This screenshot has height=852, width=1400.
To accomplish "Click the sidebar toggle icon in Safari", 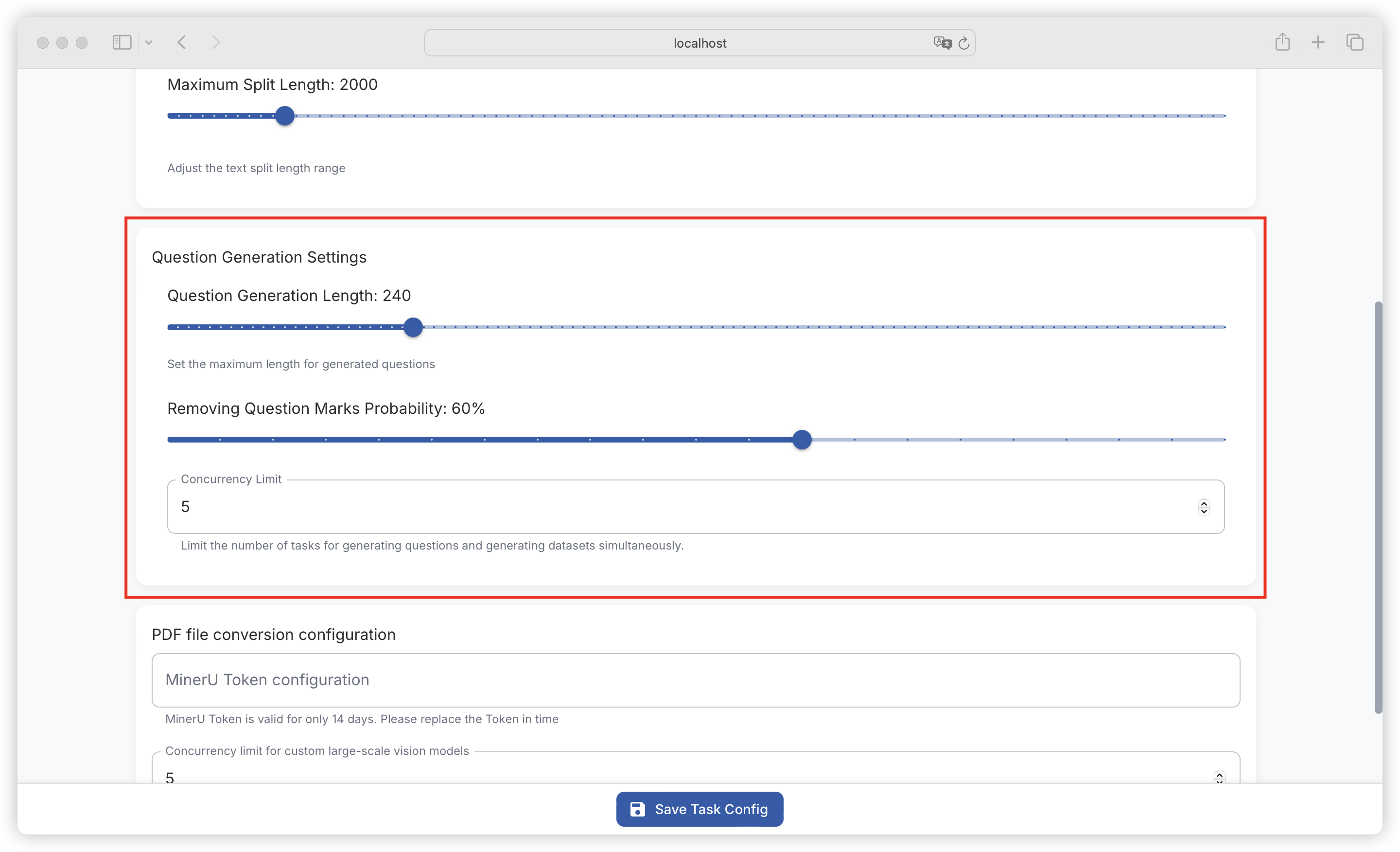I will point(122,43).
